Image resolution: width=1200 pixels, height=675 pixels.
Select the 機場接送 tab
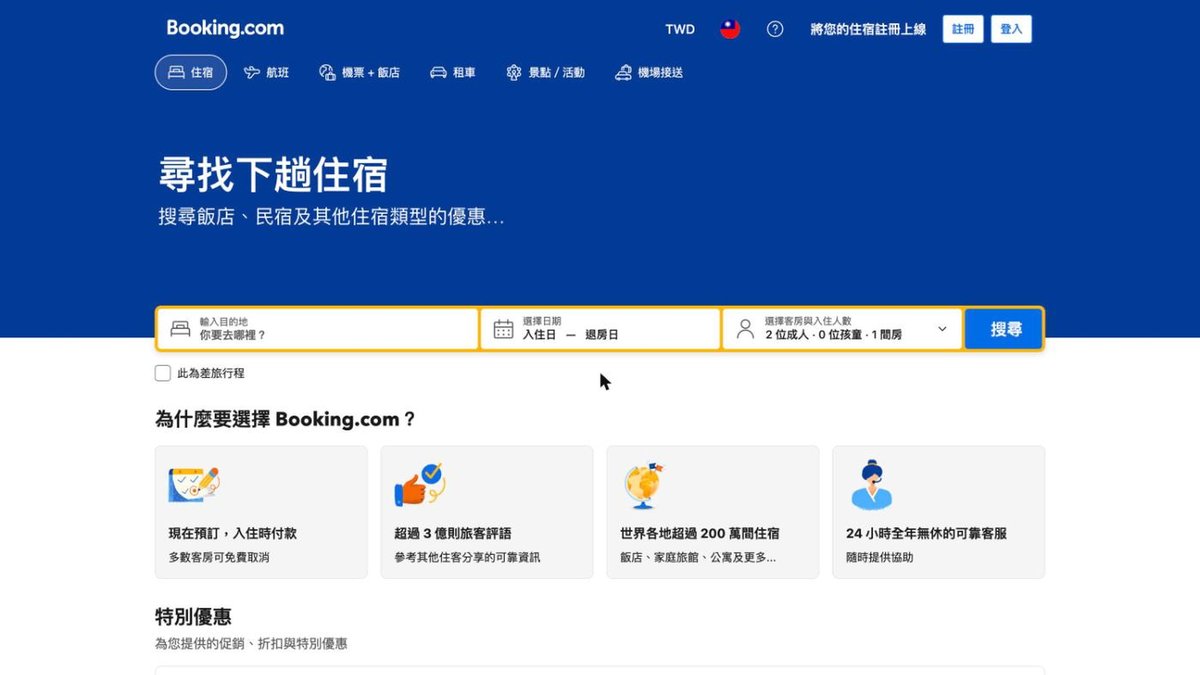coord(649,72)
